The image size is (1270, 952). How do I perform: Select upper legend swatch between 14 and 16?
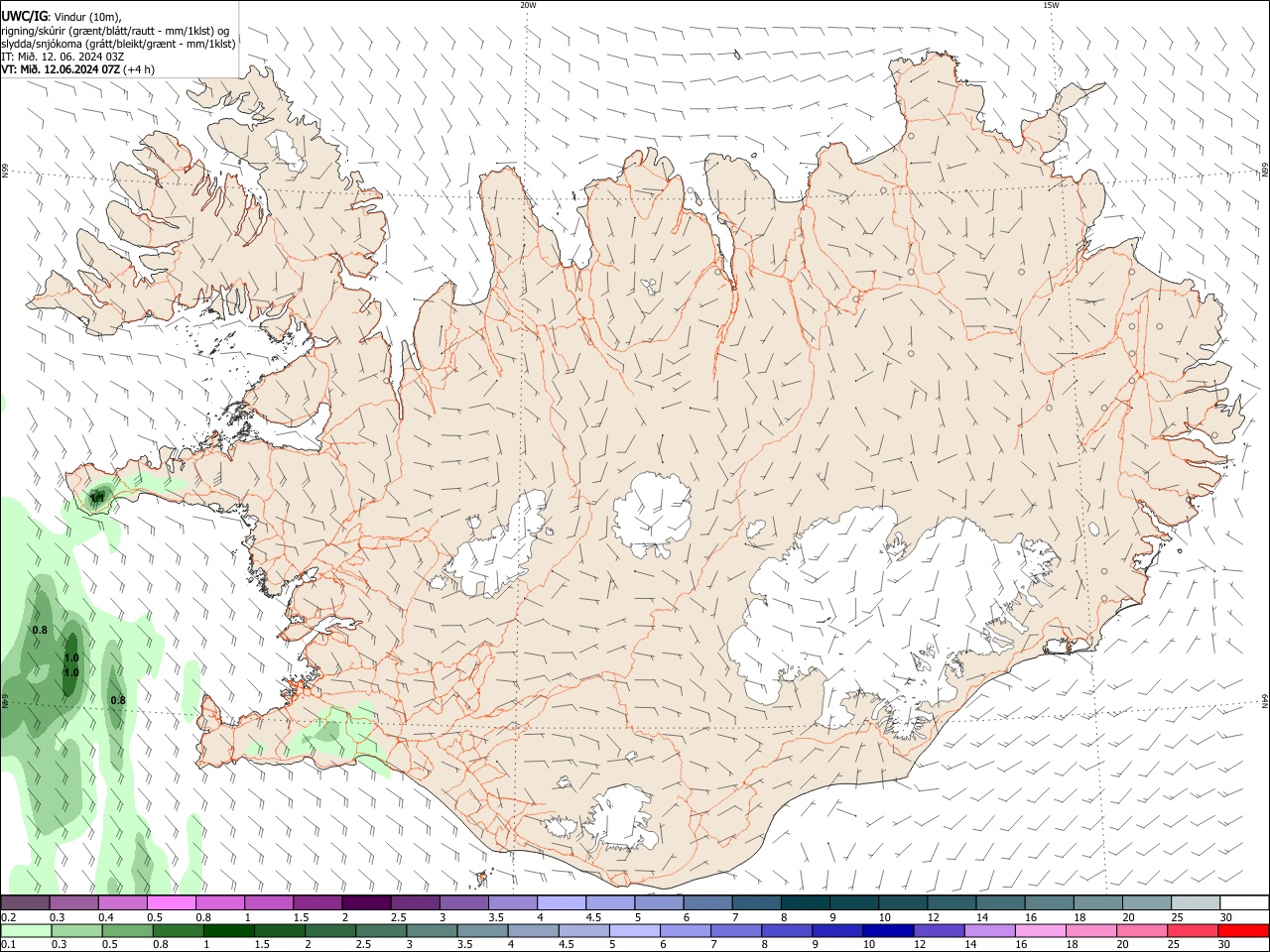1000,903
